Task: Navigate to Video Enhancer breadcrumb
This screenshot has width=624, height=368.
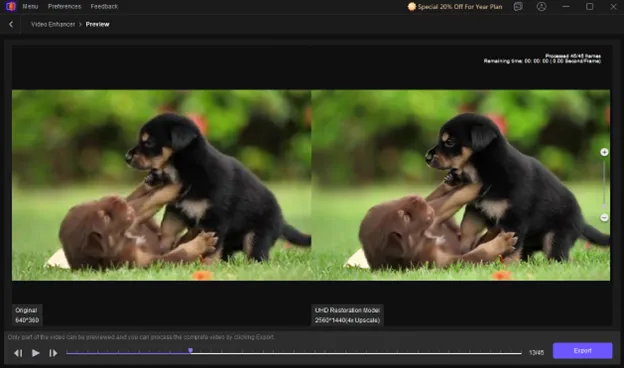Action: pyautogui.click(x=53, y=24)
